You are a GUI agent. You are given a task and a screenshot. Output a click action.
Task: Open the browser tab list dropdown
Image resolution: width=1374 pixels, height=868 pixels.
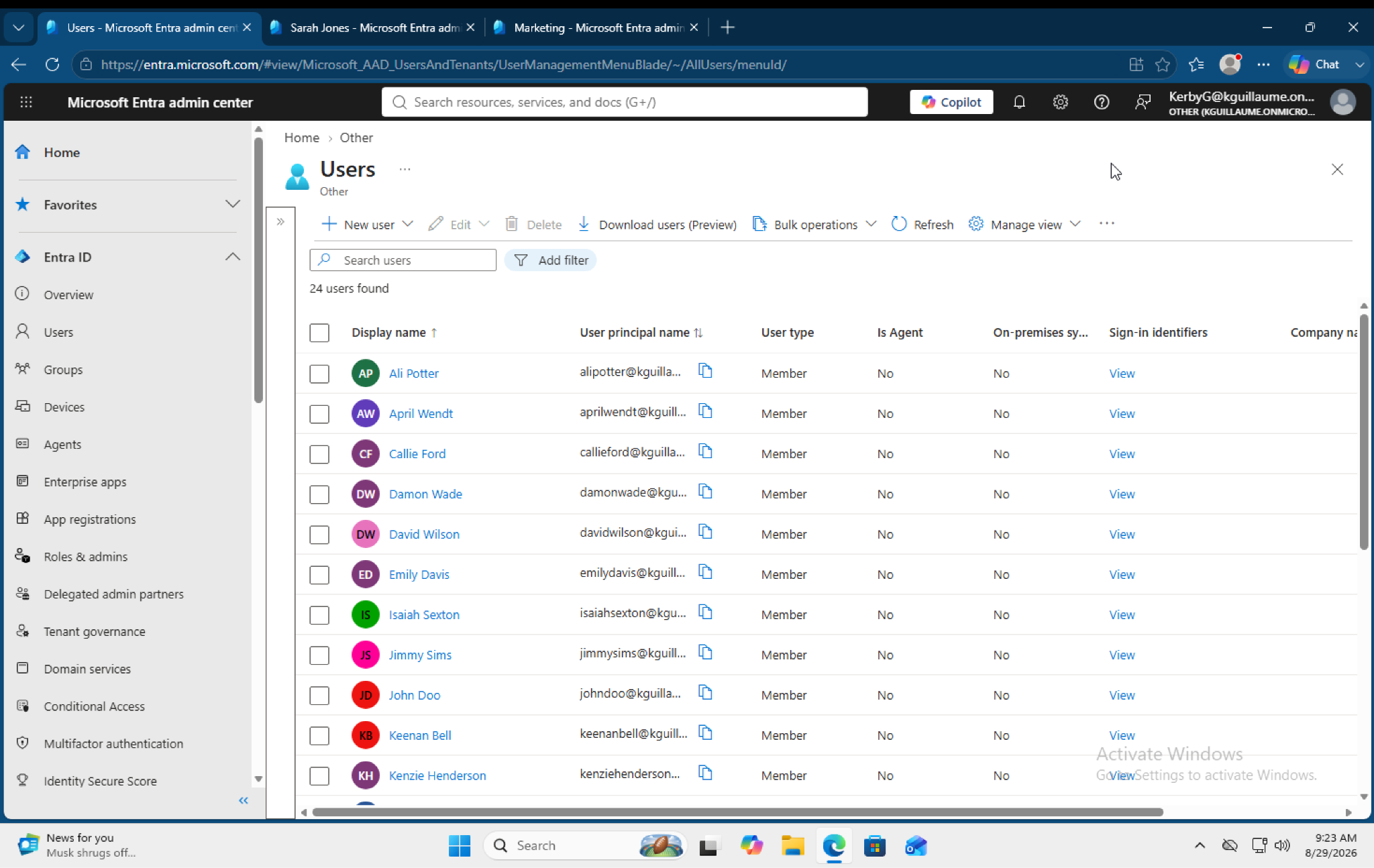(x=19, y=28)
